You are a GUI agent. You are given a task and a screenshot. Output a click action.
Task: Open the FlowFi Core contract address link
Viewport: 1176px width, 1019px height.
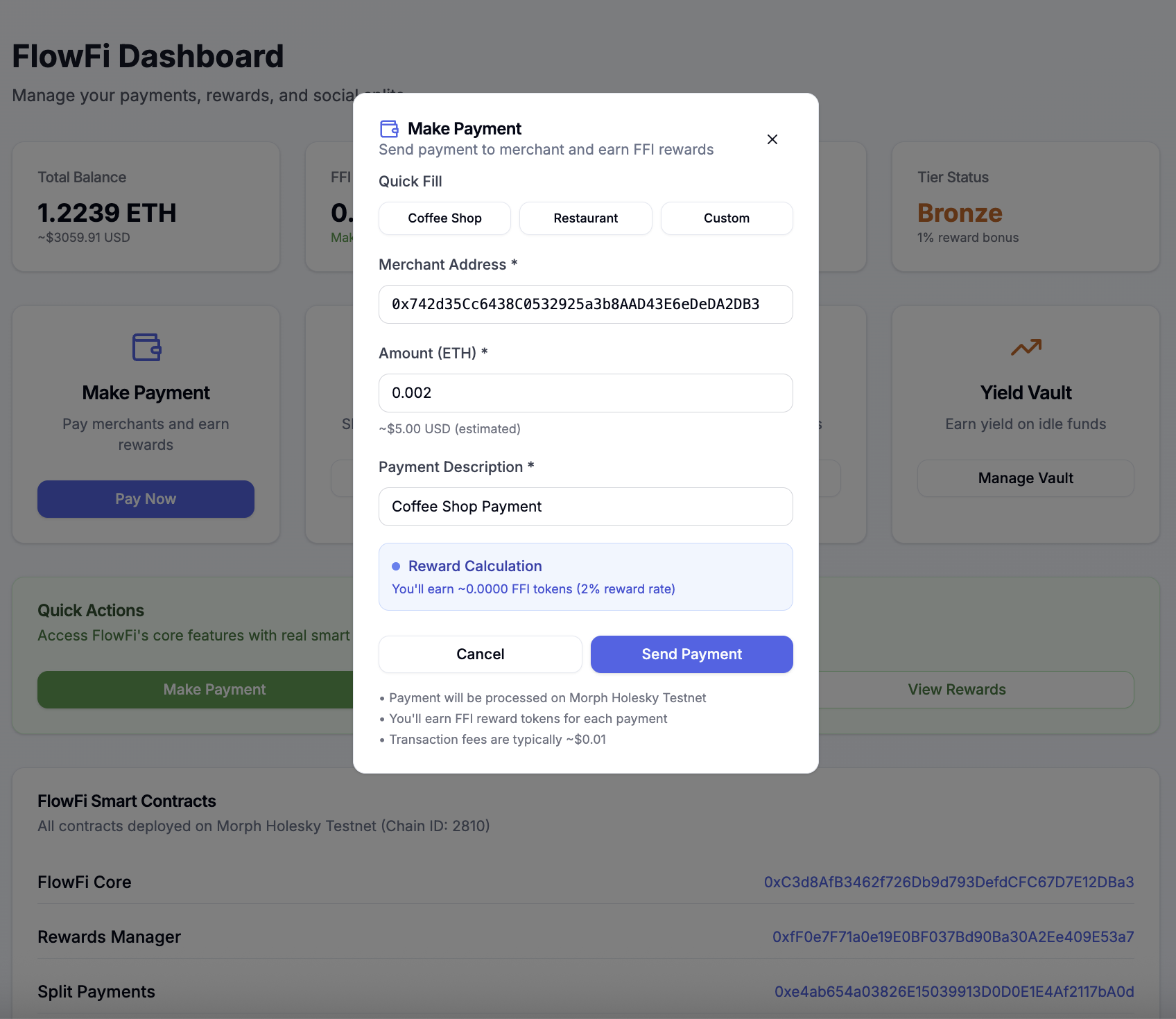coord(949,882)
